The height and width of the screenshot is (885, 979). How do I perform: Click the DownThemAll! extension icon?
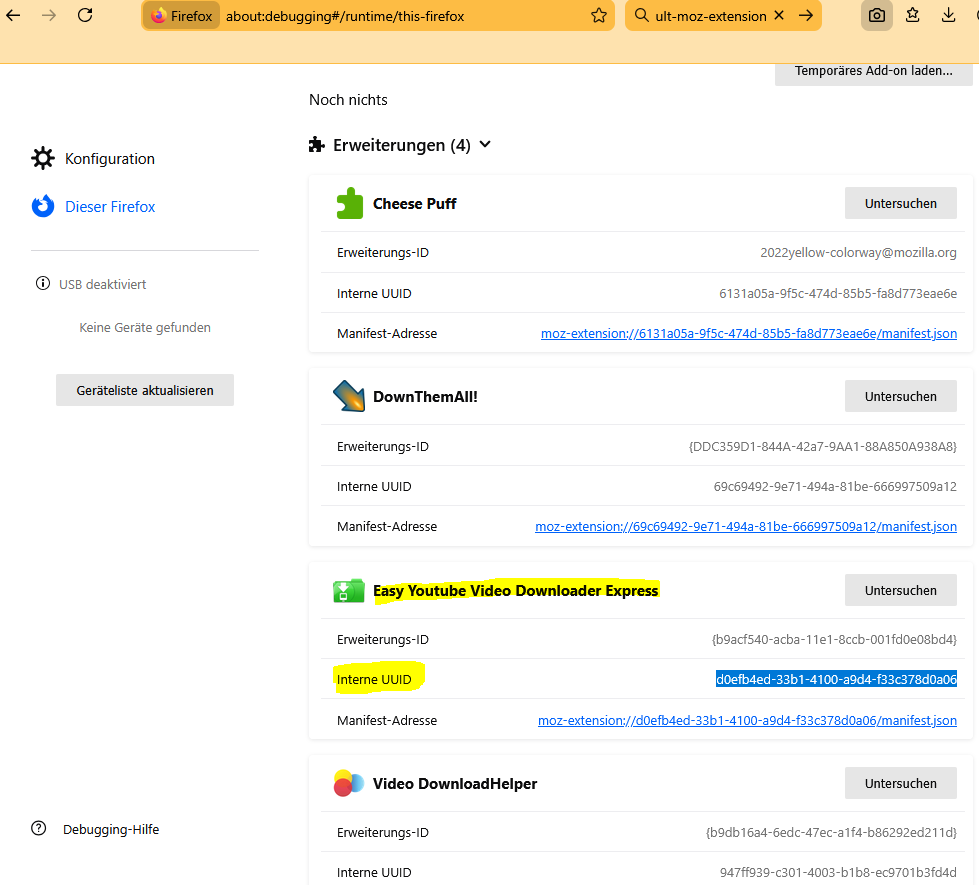pyautogui.click(x=349, y=397)
